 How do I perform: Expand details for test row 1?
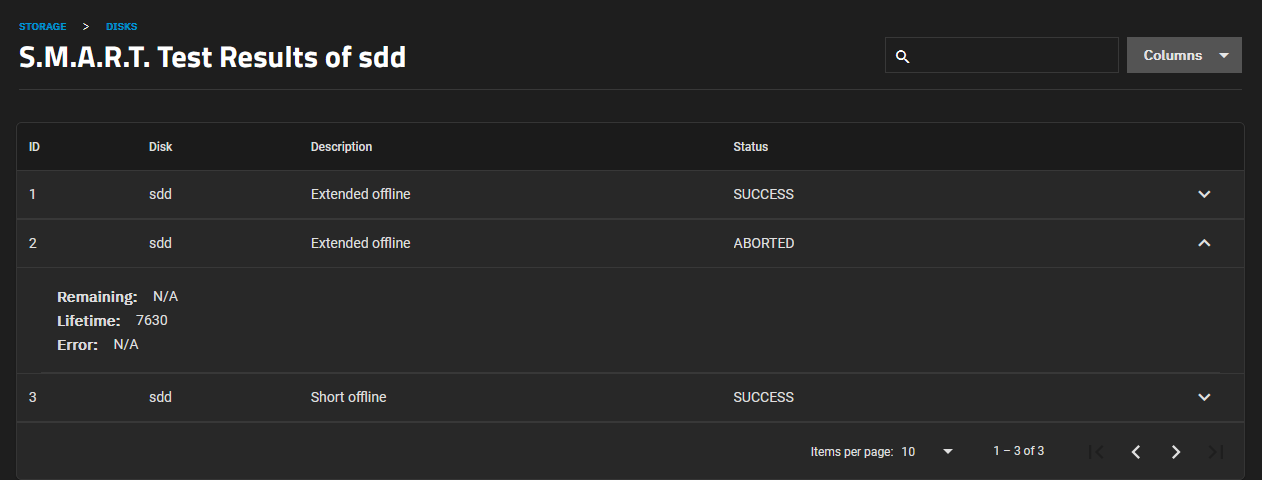pos(1204,194)
